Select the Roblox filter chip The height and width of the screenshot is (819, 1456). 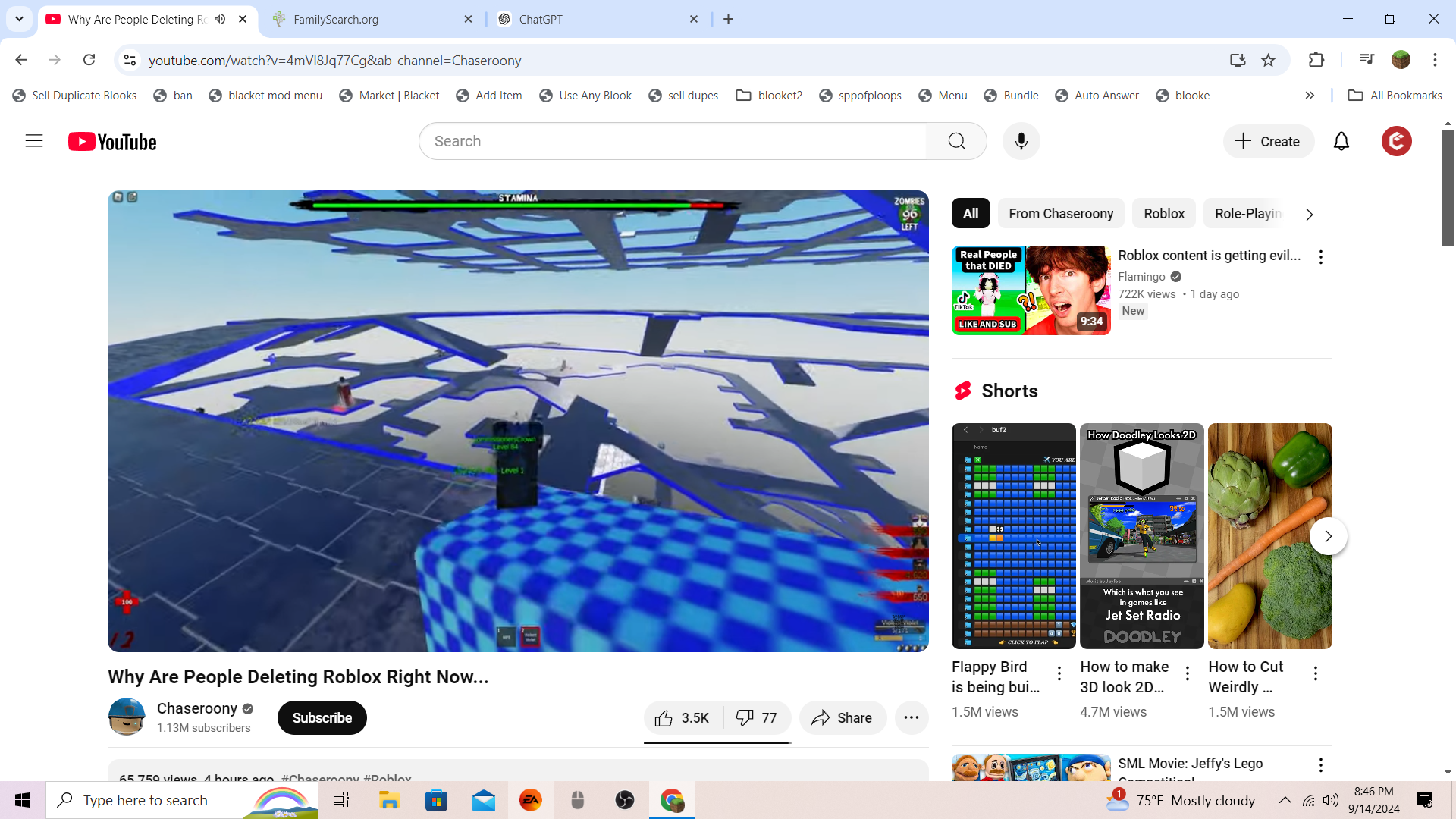(1163, 214)
